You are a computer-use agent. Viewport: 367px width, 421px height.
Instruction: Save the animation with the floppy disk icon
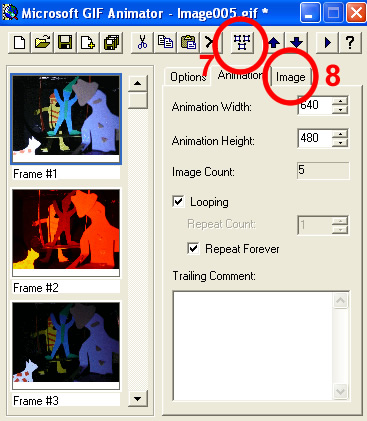65,43
